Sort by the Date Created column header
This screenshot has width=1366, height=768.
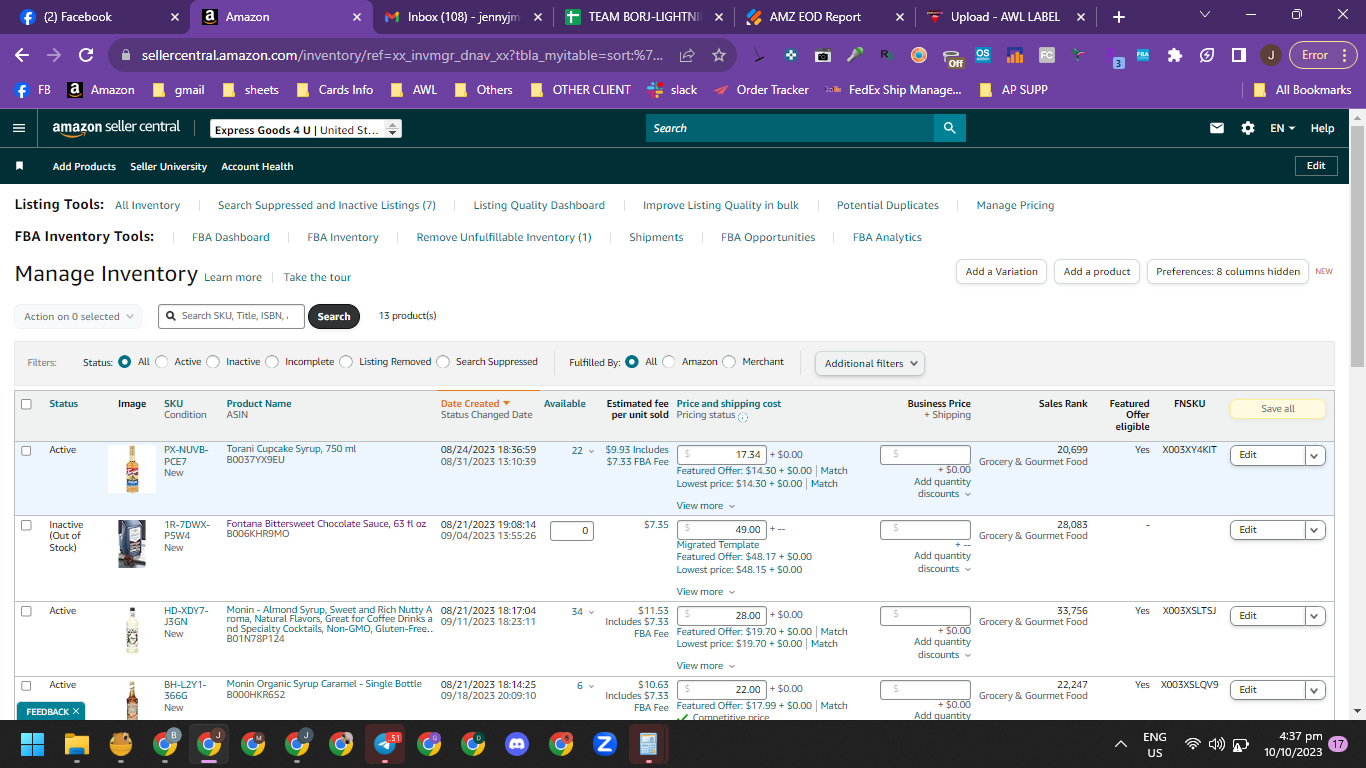coord(476,404)
